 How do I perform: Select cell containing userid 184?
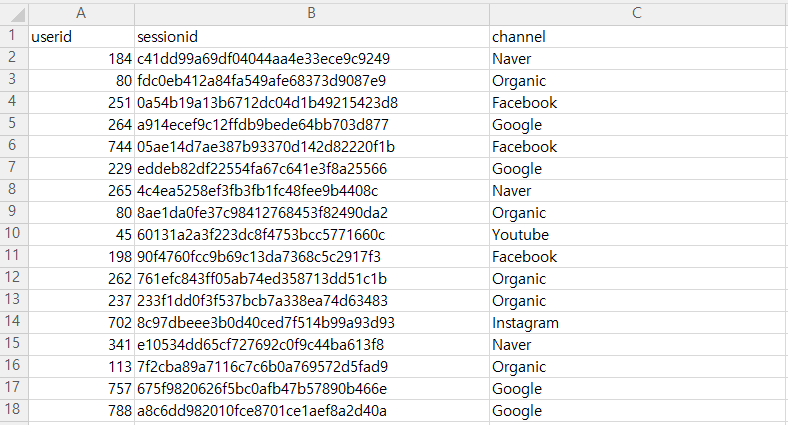tap(81, 59)
